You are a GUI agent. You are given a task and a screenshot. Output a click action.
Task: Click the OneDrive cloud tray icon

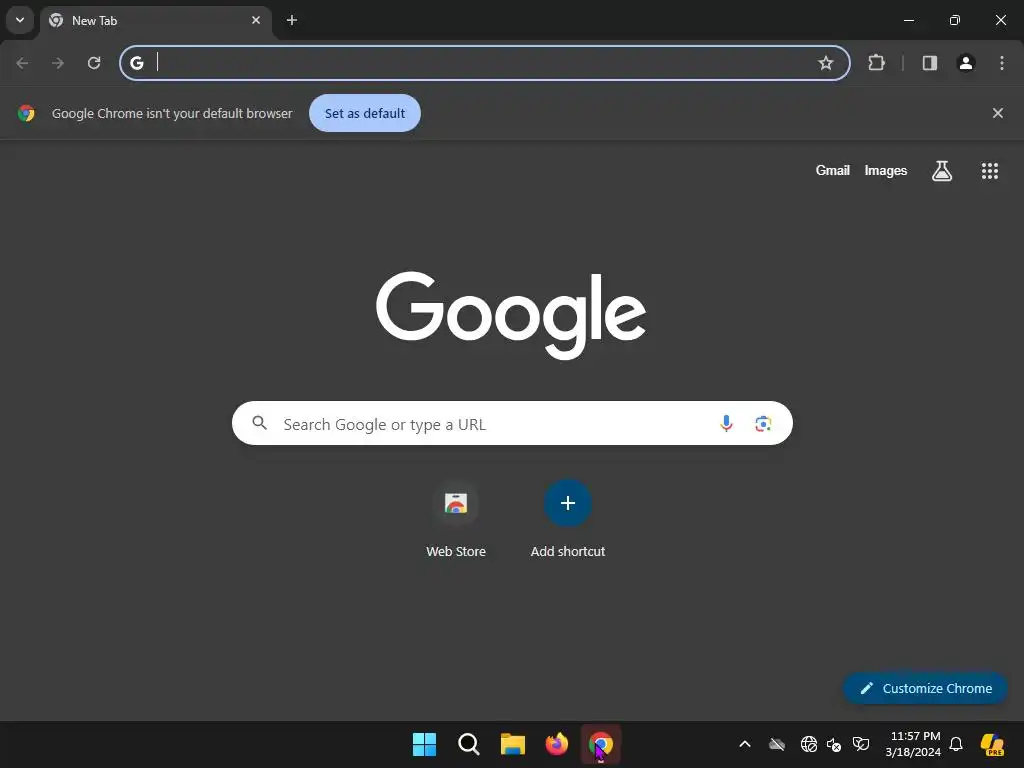776,744
